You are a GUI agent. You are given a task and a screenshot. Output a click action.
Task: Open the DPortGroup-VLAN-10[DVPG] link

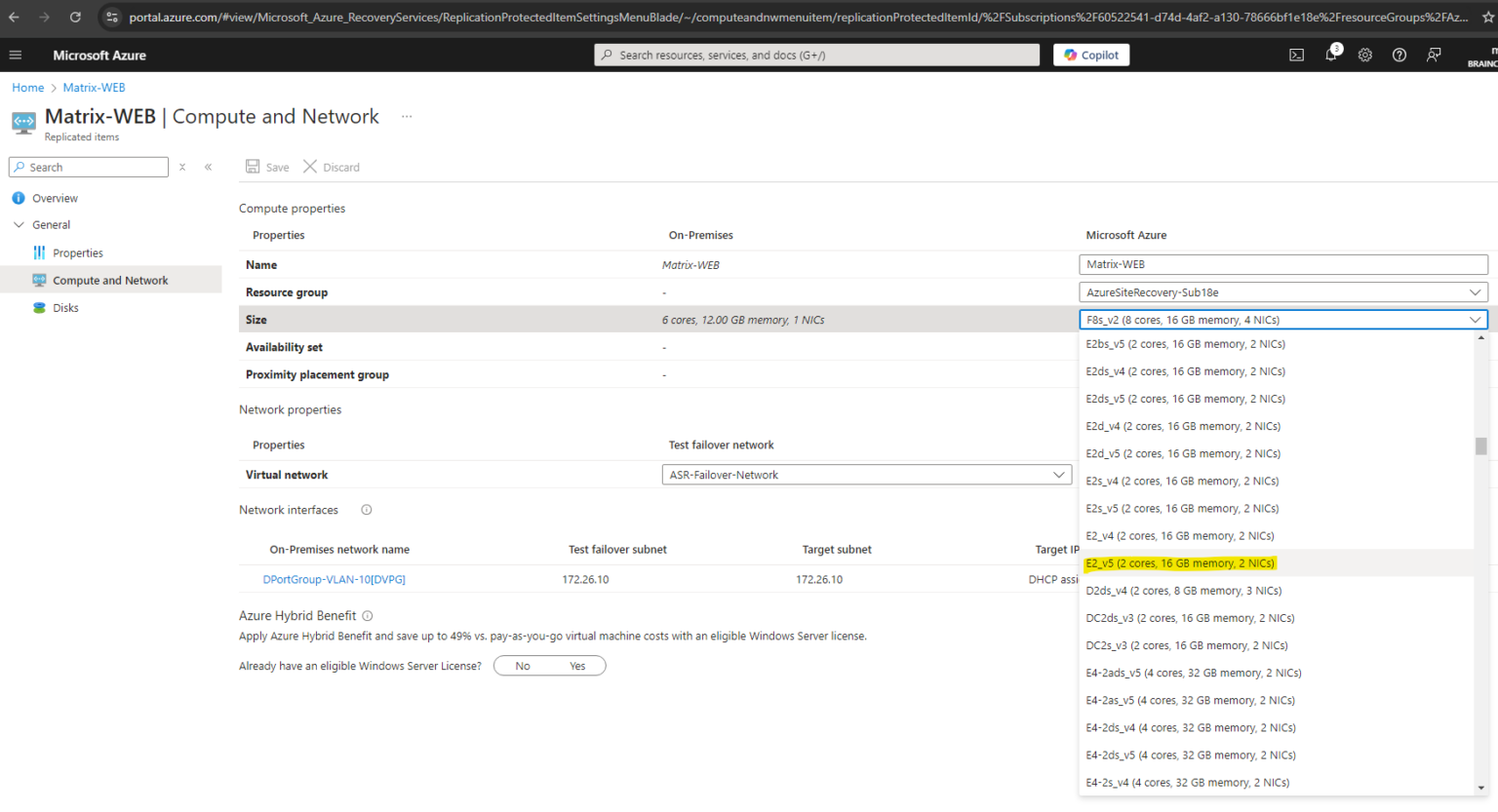tap(335, 579)
